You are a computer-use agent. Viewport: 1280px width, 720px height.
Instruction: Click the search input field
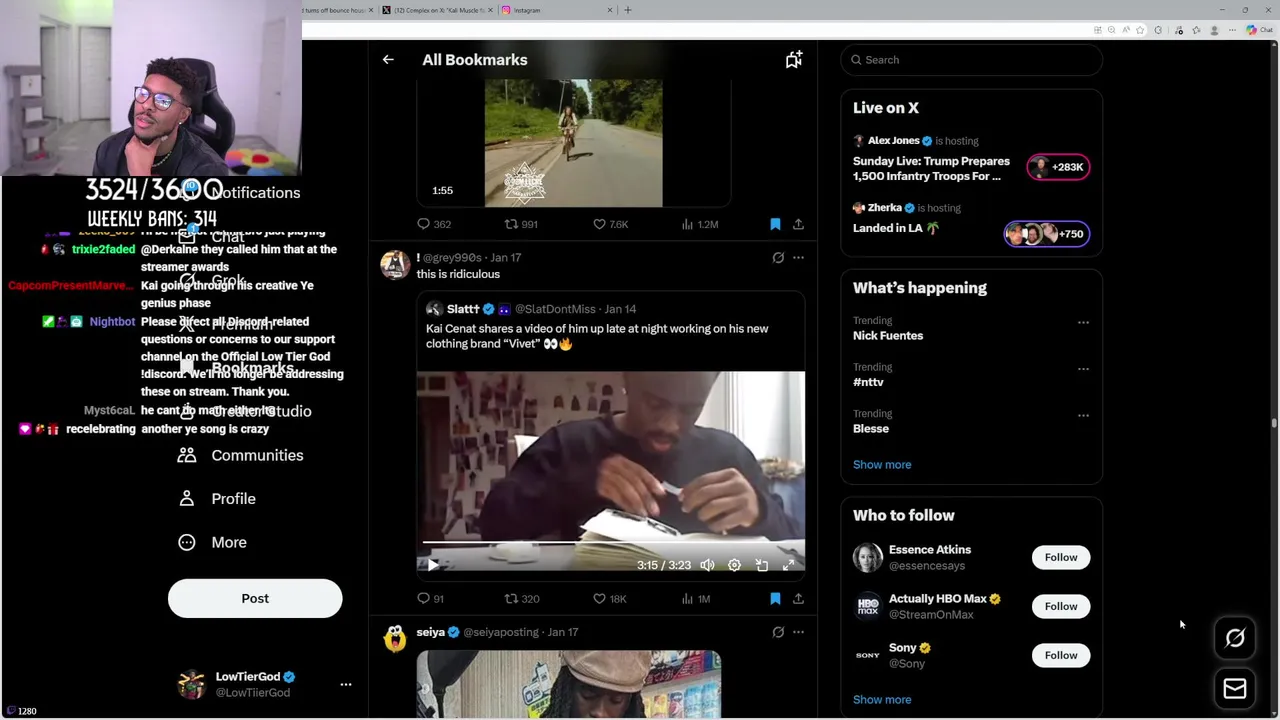[971, 60]
